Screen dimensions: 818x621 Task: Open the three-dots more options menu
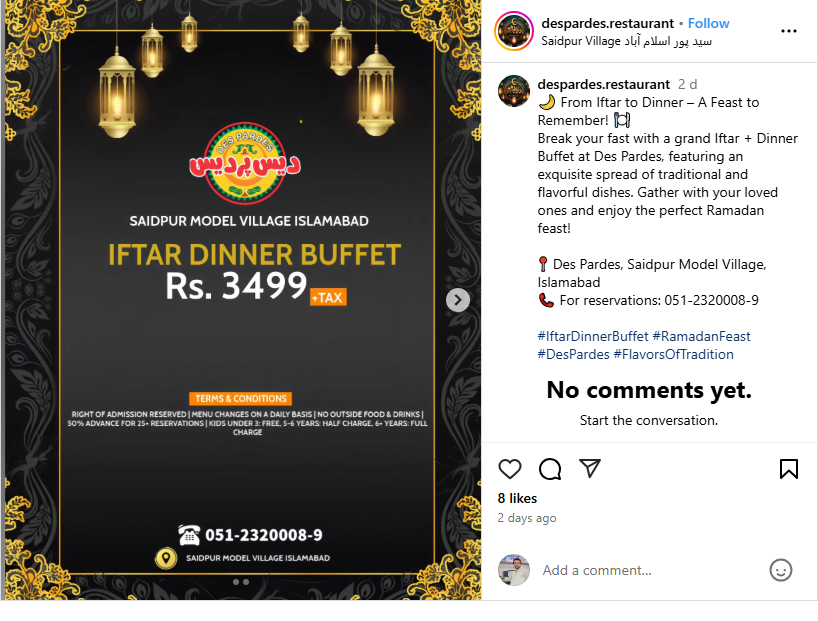[789, 31]
